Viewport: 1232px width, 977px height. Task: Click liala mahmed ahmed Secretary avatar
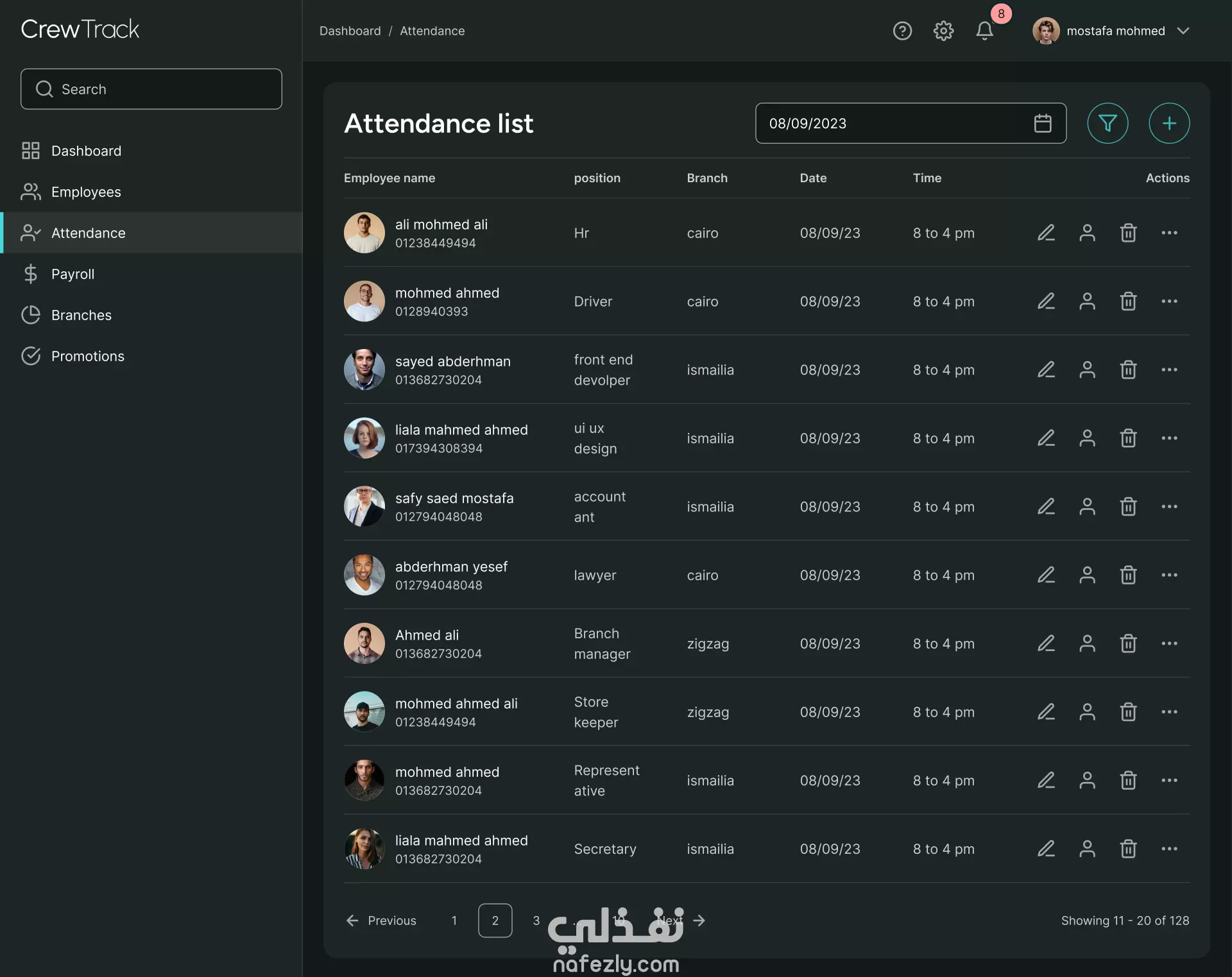coord(364,849)
